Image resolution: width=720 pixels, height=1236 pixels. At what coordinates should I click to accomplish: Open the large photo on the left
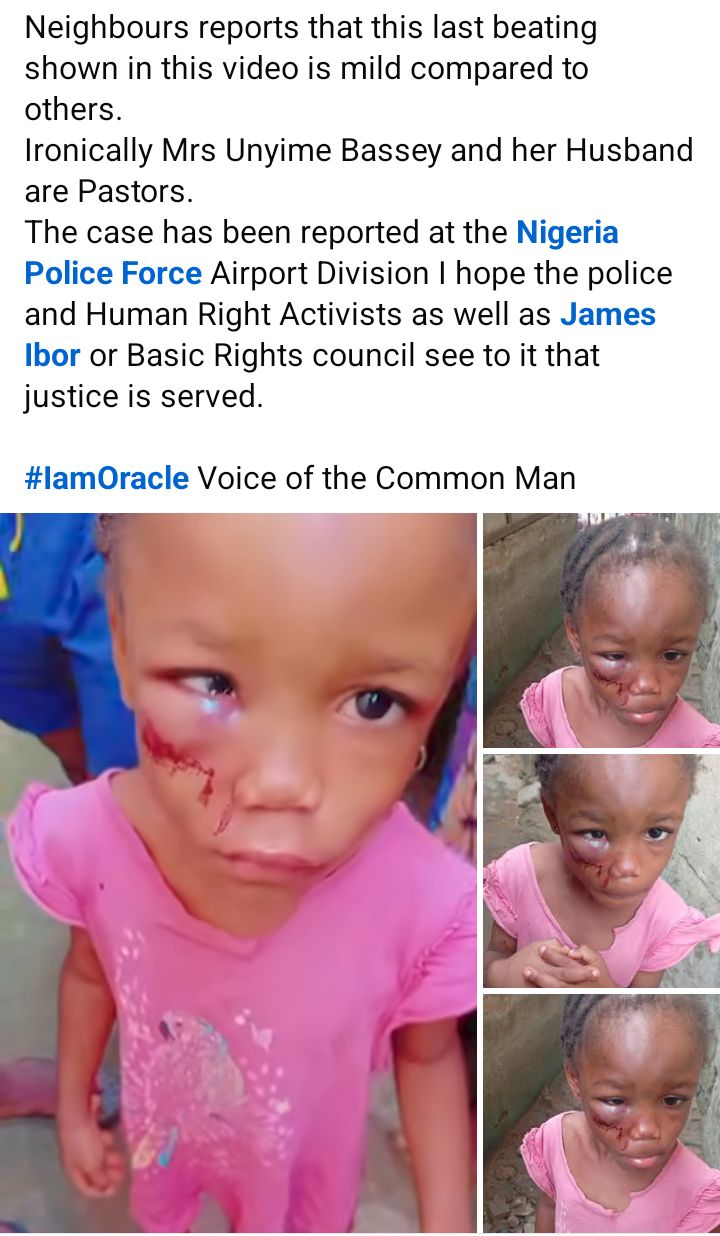238,873
